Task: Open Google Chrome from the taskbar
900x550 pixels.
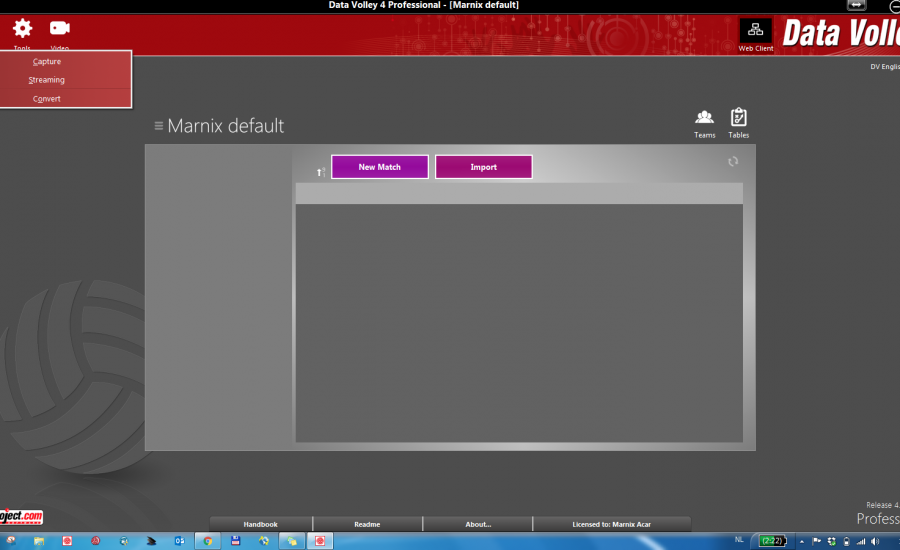Action: [208, 541]
